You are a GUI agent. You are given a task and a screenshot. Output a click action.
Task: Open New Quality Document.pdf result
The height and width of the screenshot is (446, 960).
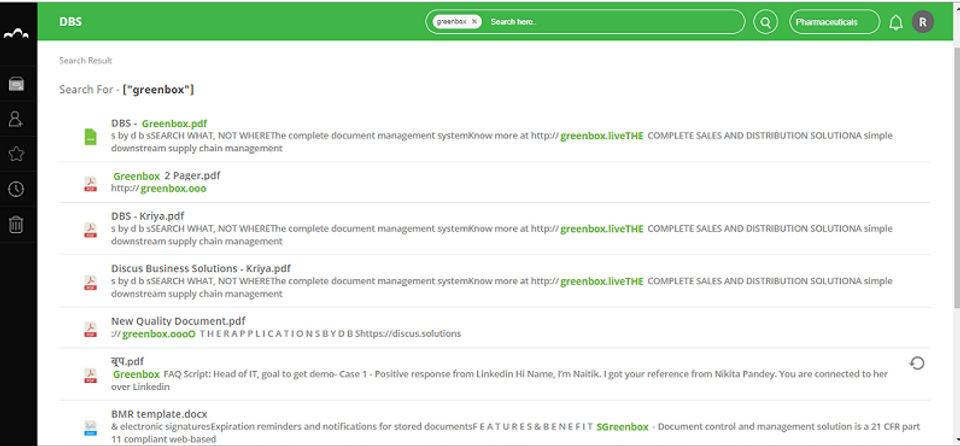178,321
